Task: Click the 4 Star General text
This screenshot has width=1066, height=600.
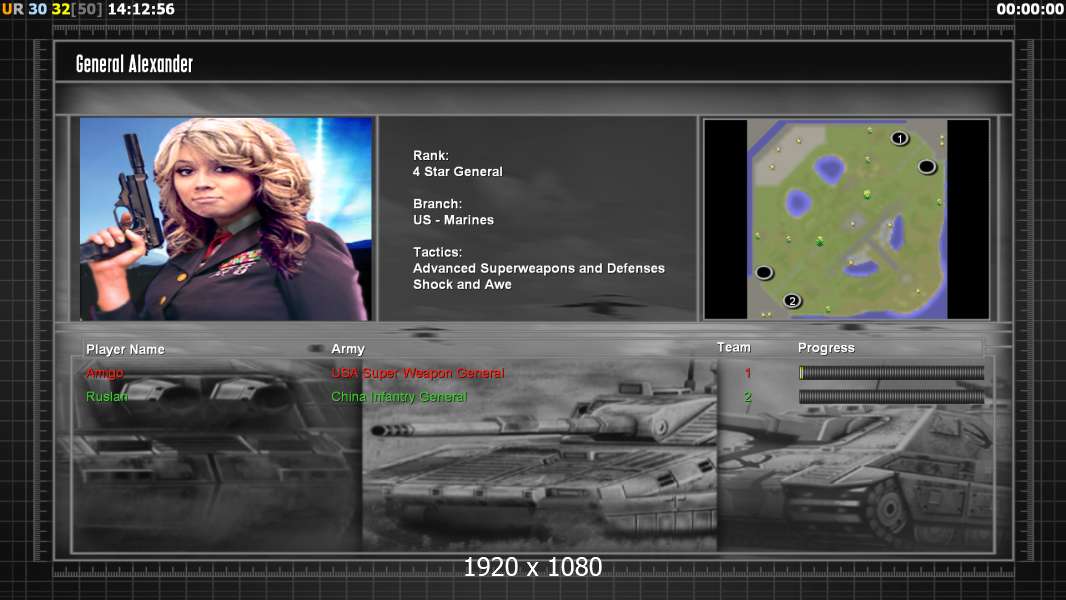Action: point(458,172)
